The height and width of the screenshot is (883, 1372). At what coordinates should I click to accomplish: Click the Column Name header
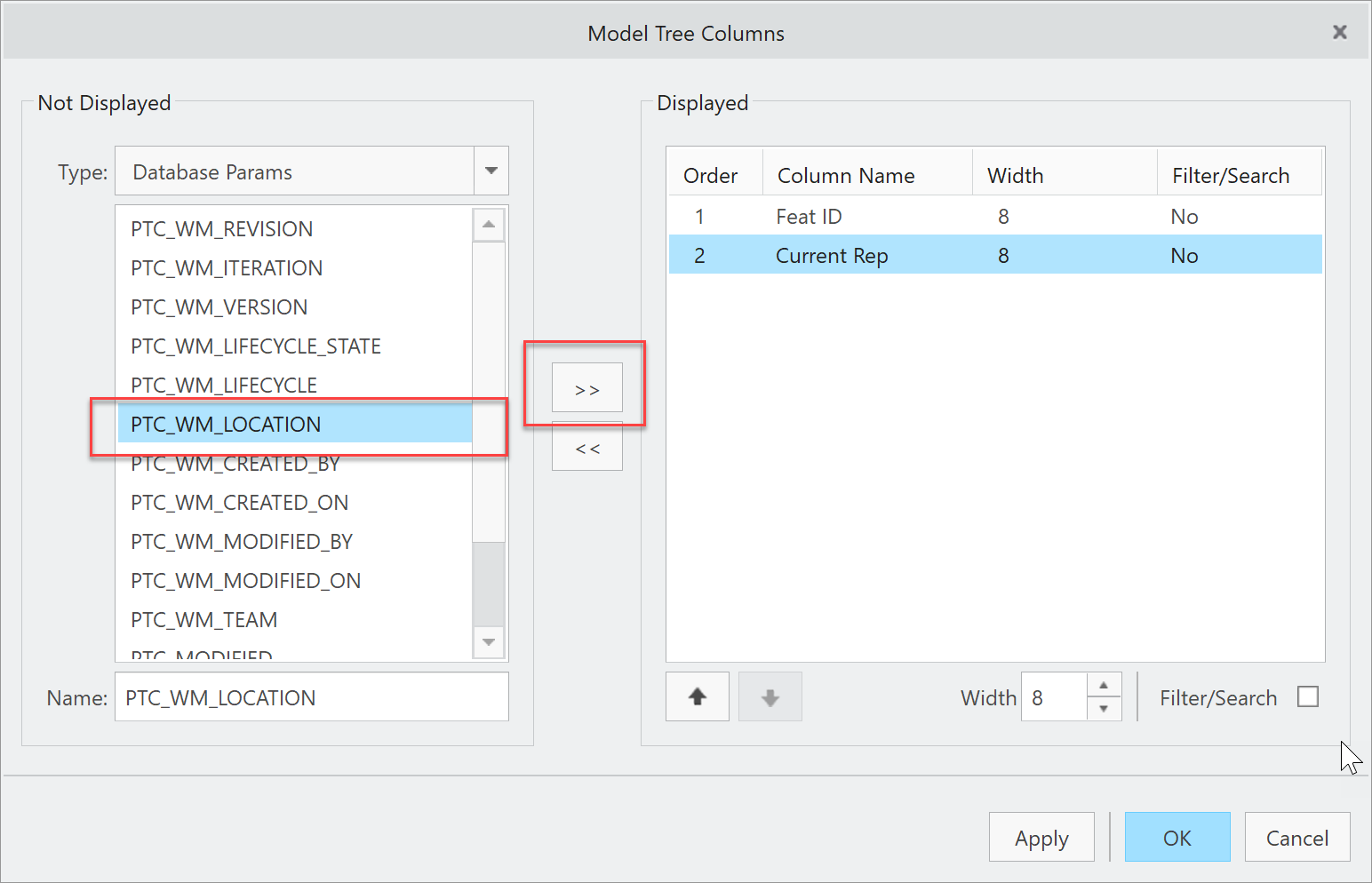[x=846, y=176]
